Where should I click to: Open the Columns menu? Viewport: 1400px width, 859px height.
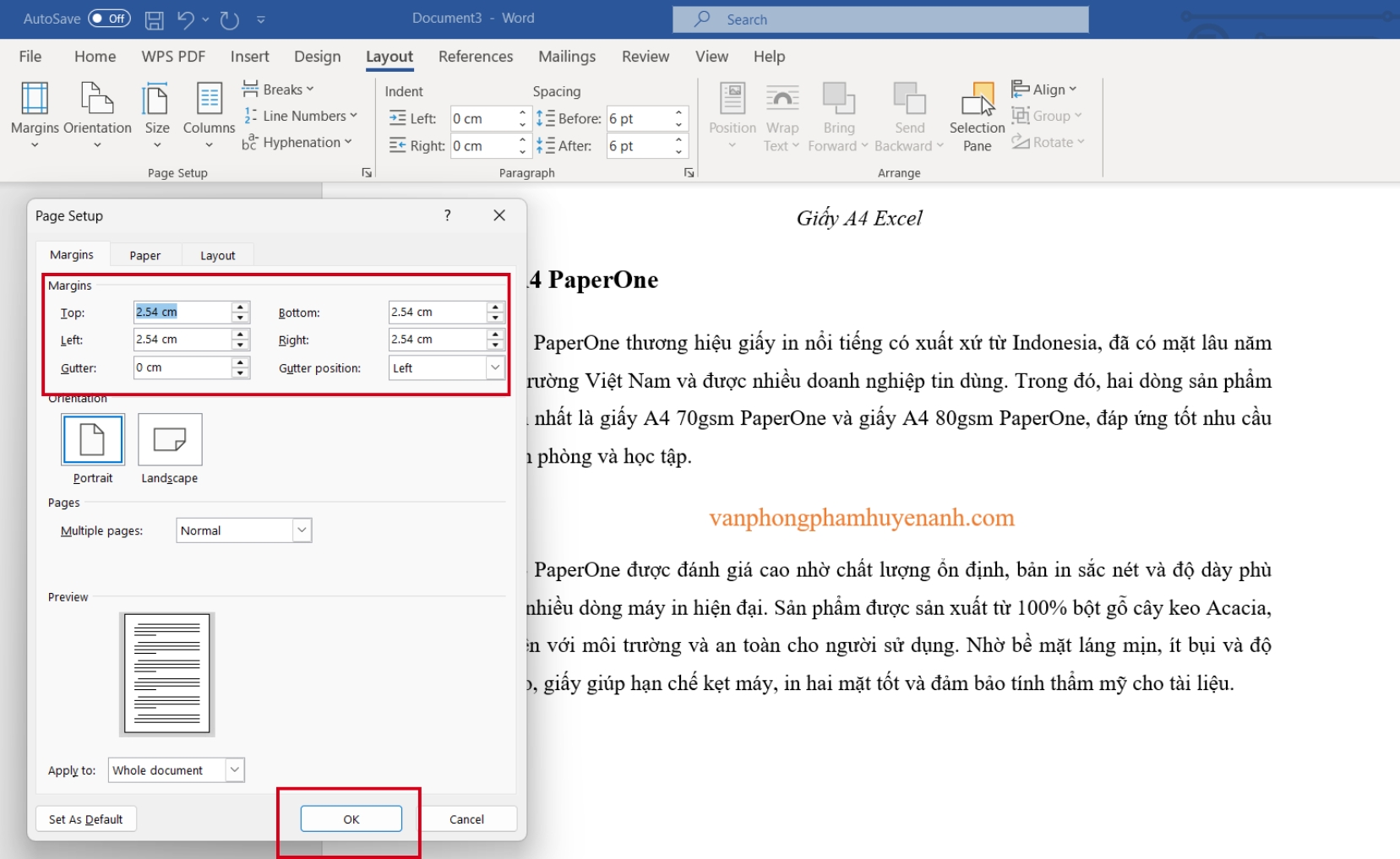pyautogui.click(x=209, y=116)
